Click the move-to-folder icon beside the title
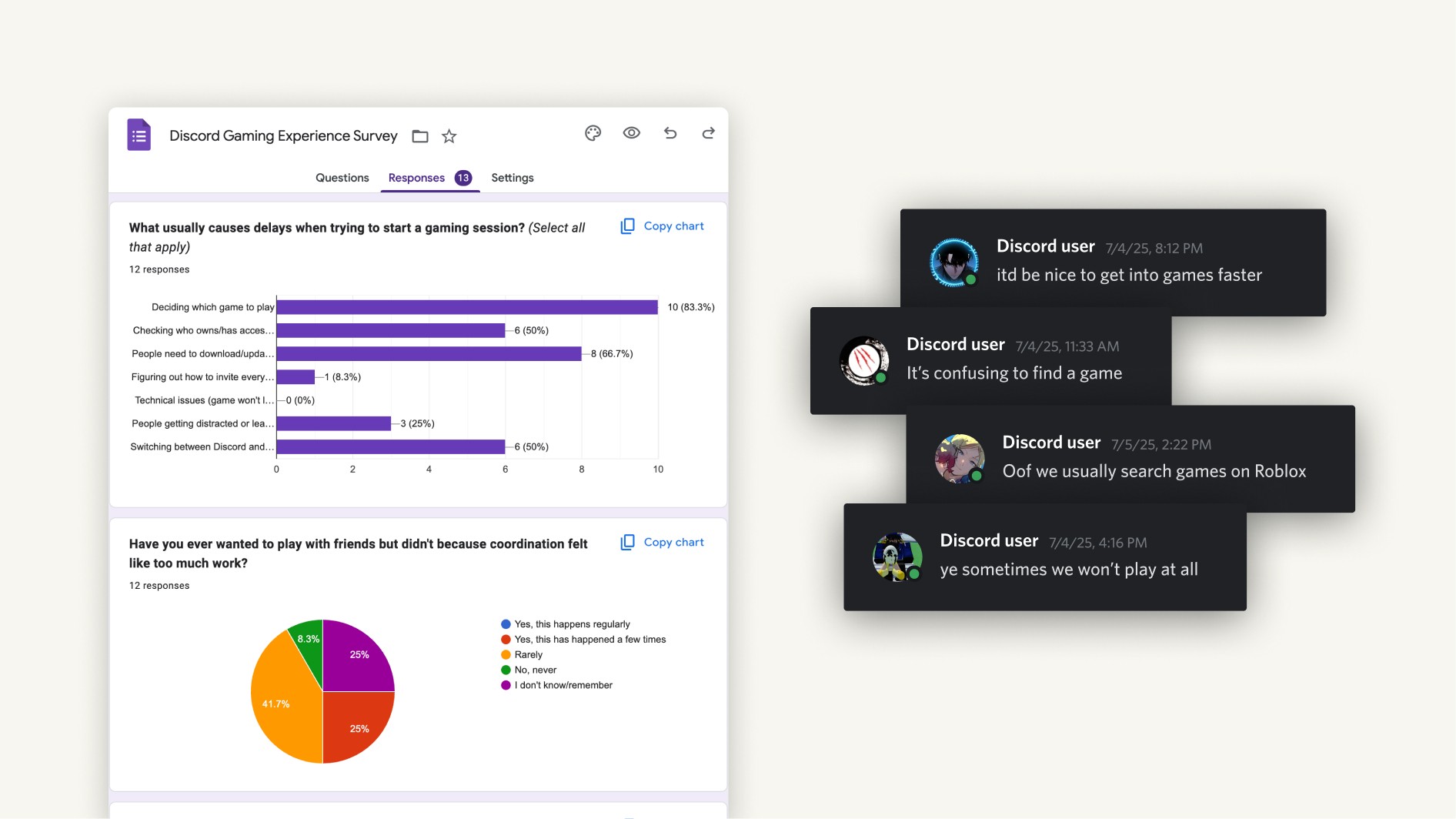The image size is (1456, 819). click(420, 136)
